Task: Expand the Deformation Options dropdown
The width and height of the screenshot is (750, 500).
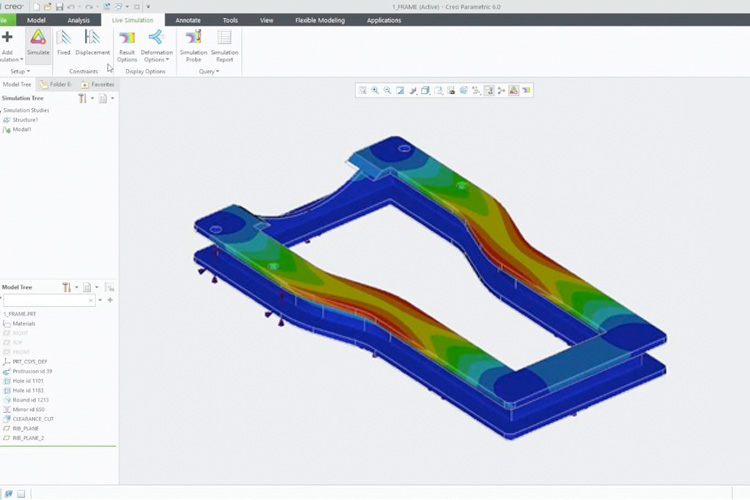Action: tap(156, 59)
